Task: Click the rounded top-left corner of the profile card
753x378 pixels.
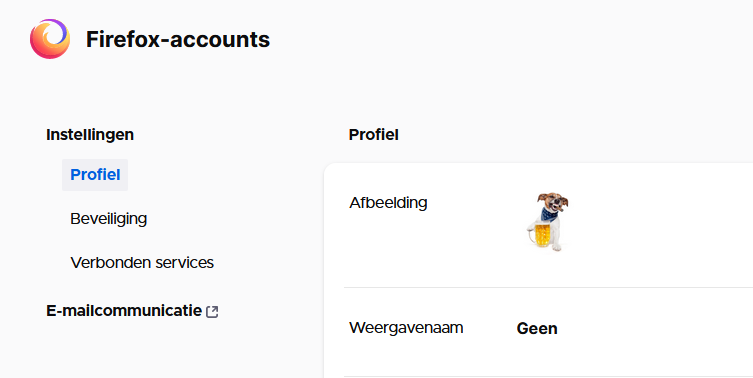Action: coord(329,169)
